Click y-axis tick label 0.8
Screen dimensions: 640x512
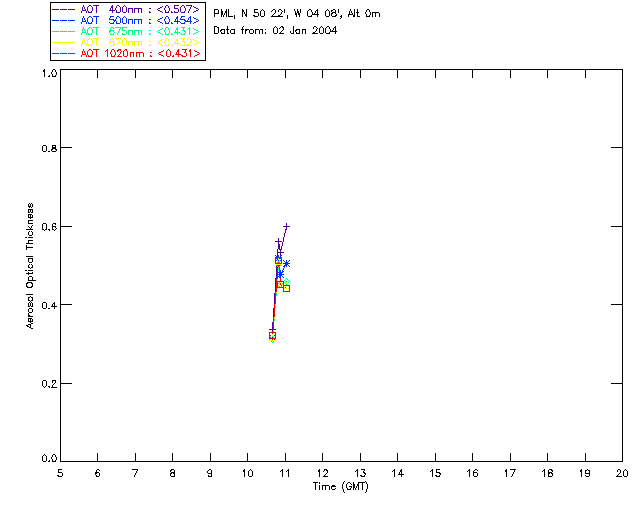pos(49,149)
